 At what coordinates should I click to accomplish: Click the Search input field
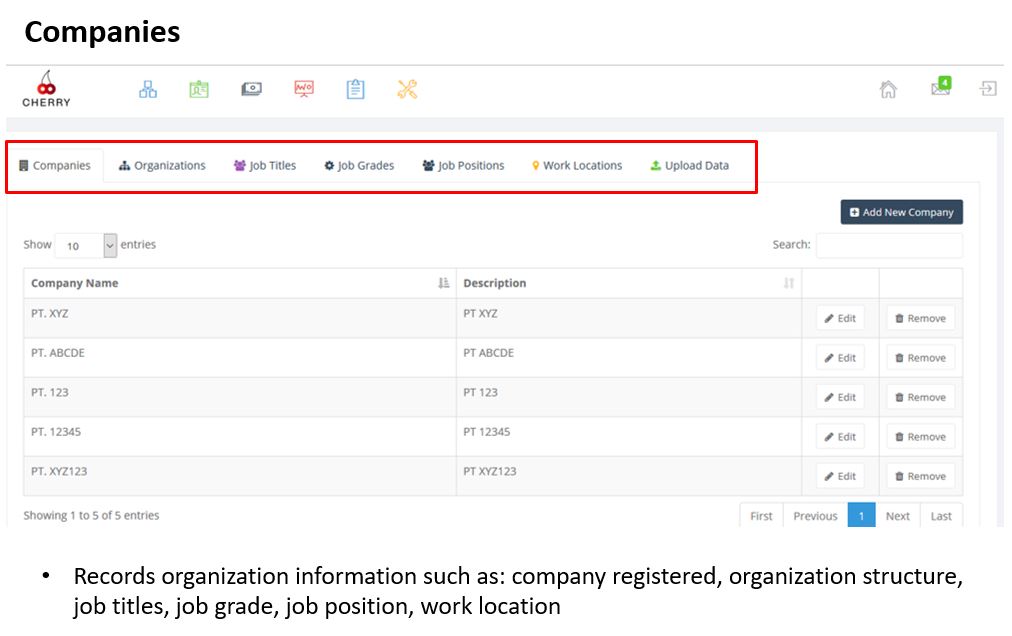click(888, 245)
